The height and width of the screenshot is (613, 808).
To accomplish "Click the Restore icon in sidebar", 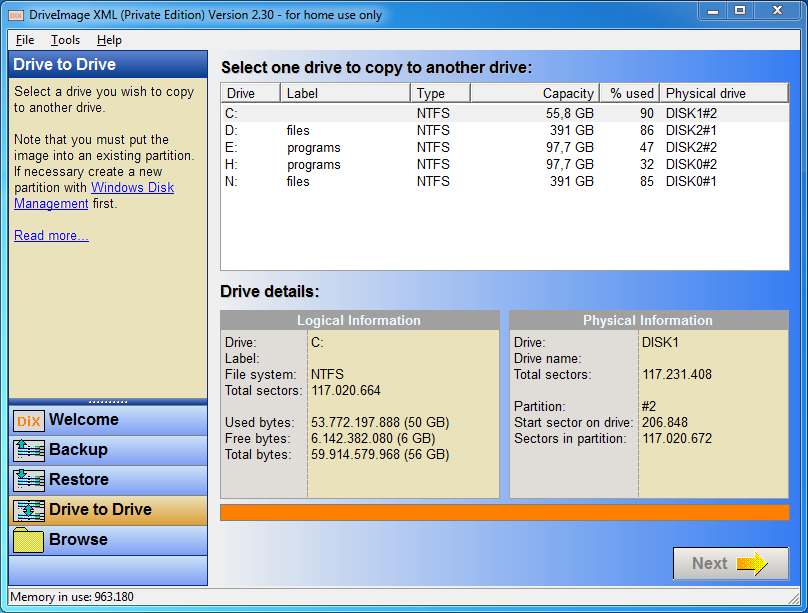I will point(29,480).
